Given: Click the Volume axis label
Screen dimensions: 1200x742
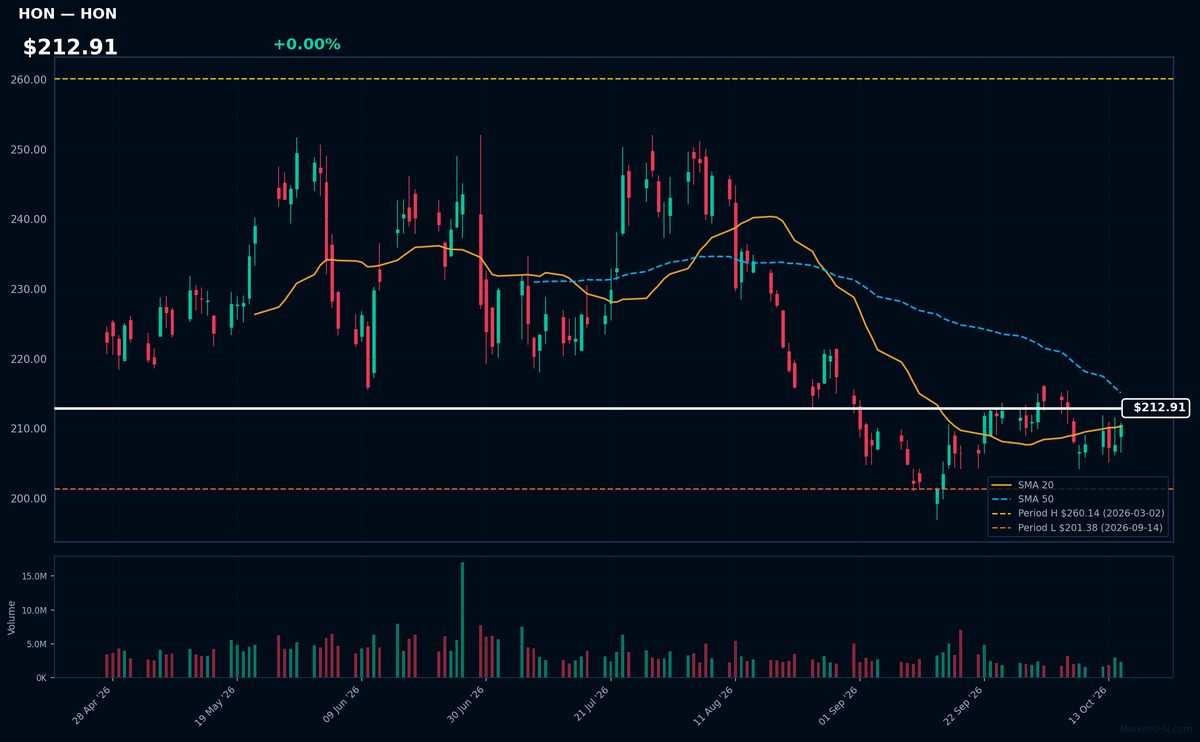Looking at the screenshot, I should tap(12, 618).
